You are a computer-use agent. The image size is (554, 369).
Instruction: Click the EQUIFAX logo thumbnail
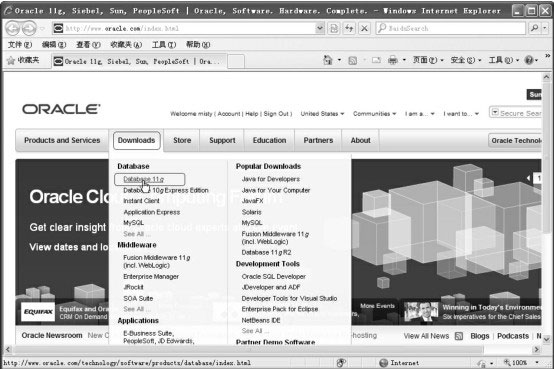click(x=38, y=311)
